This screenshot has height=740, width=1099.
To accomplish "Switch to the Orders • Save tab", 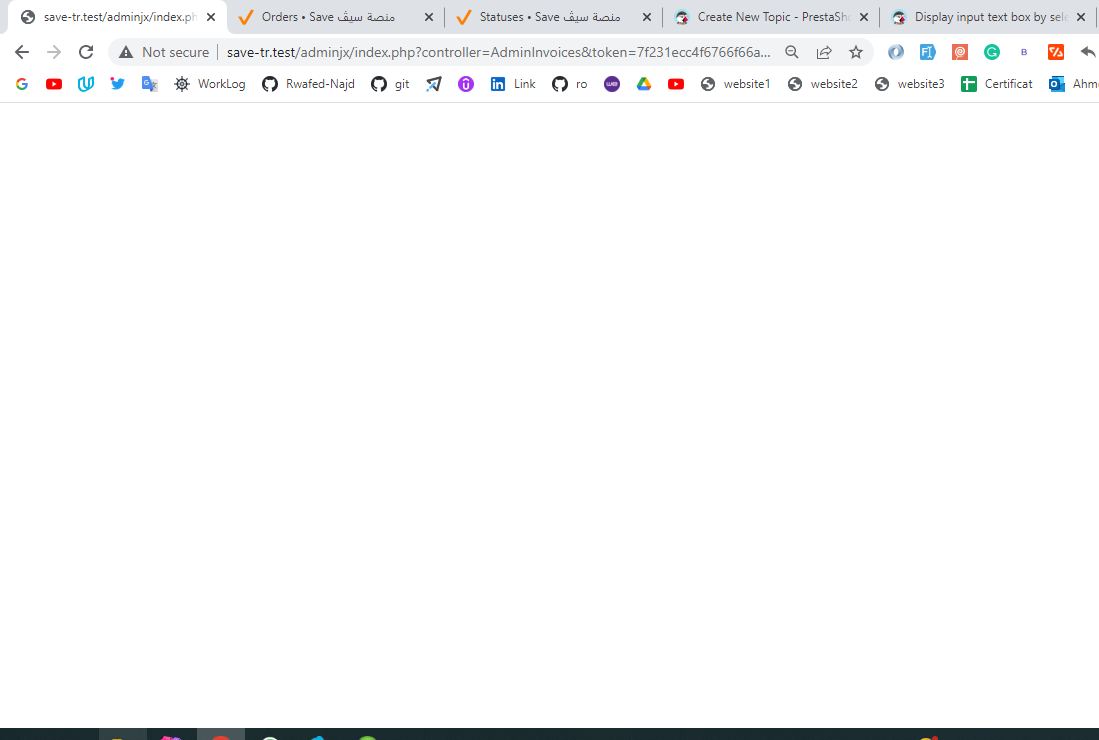I will click(x=335, y=17).
